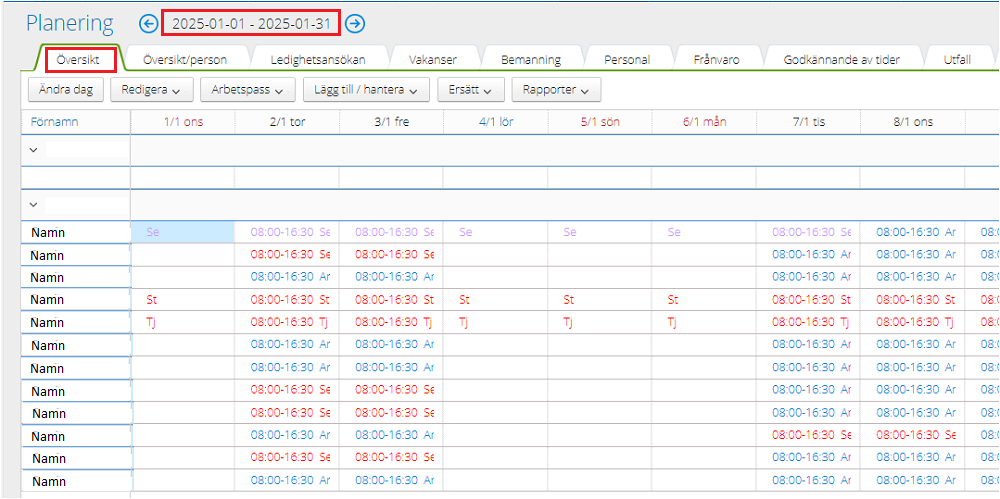Open Godkännande av tider tab
The height and width of the screenshot is (499, 1000).
[841, 59]
